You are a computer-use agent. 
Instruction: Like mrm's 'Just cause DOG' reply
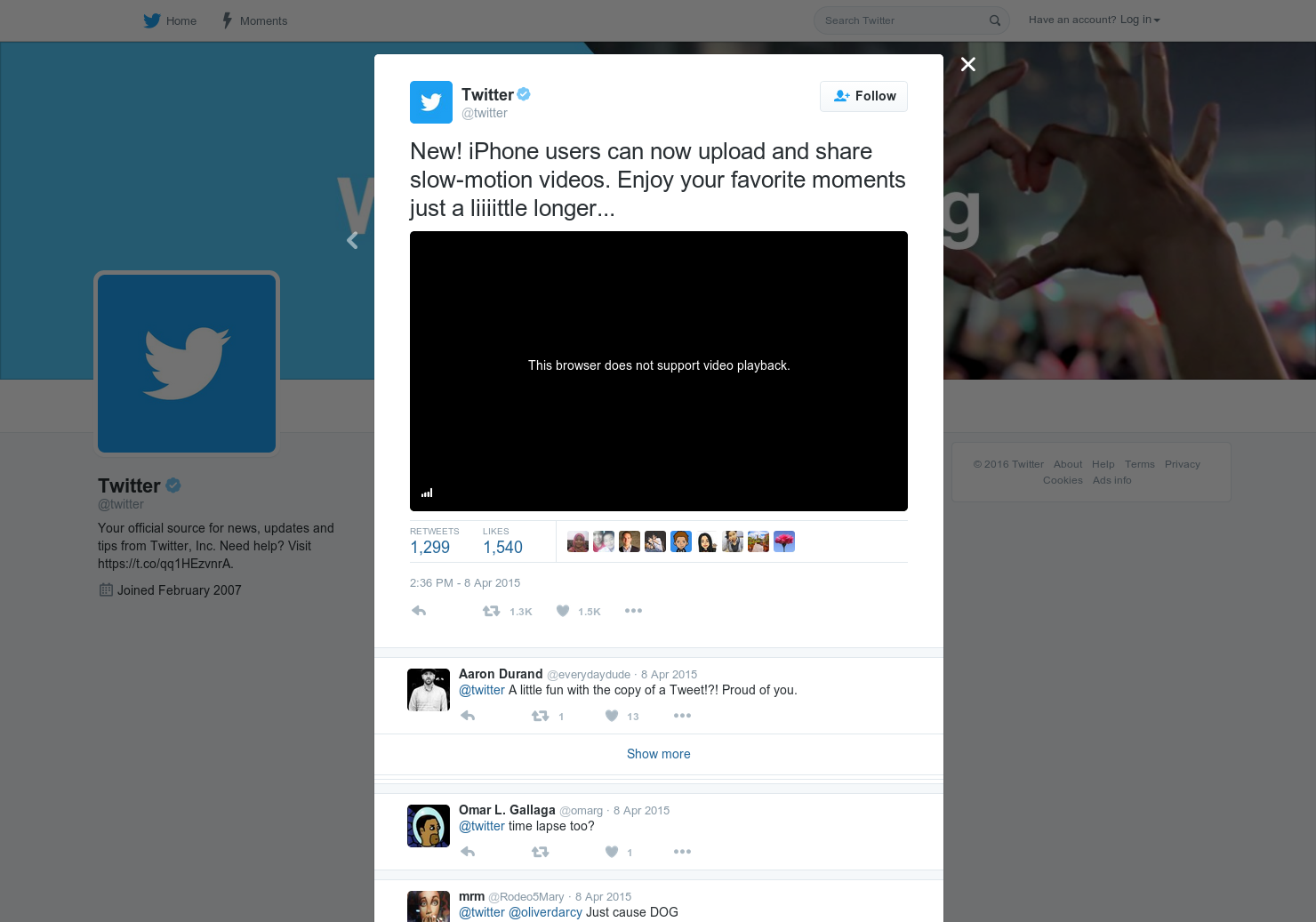pos(612,920)
